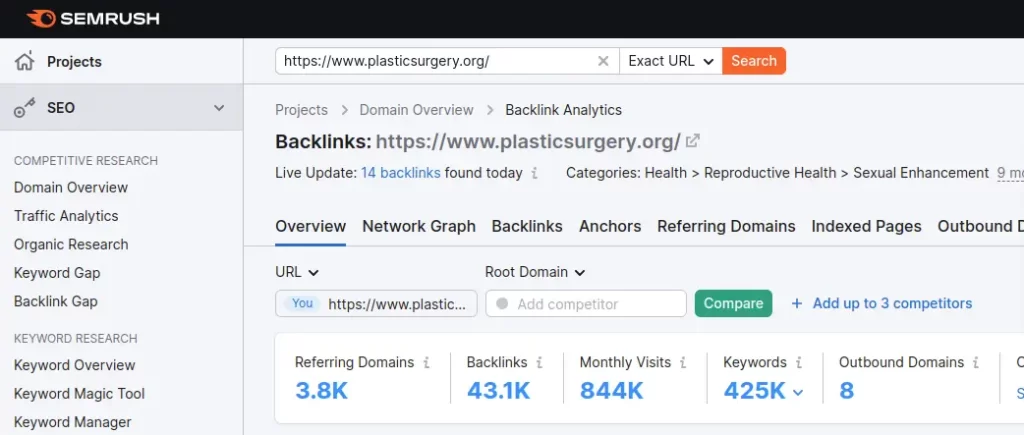Open Backlink Gap in sidebar
Viewport: 1024px width, 435px height.
point(56,302)
